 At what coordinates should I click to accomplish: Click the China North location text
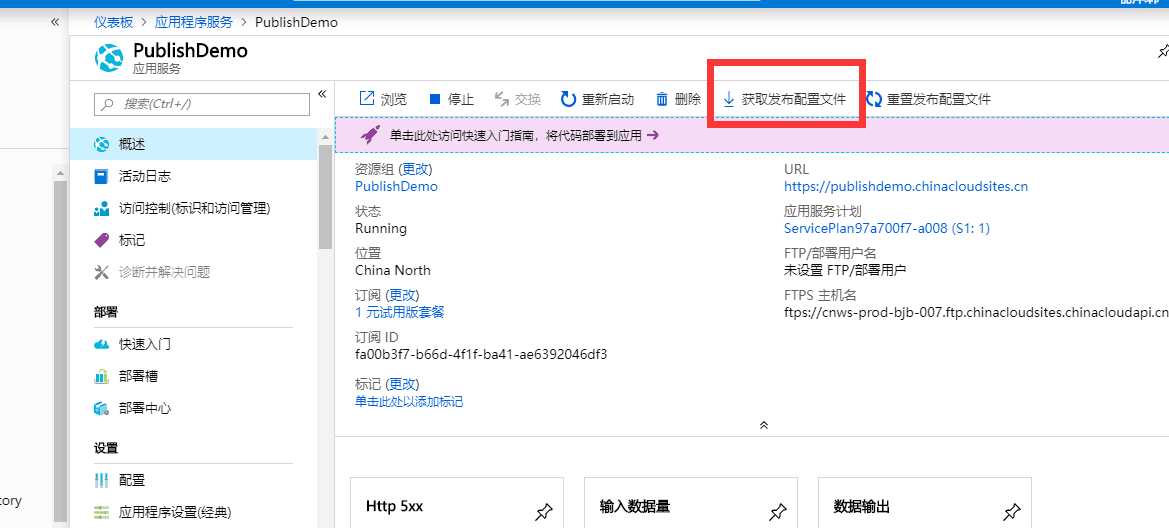click(393, 270)
